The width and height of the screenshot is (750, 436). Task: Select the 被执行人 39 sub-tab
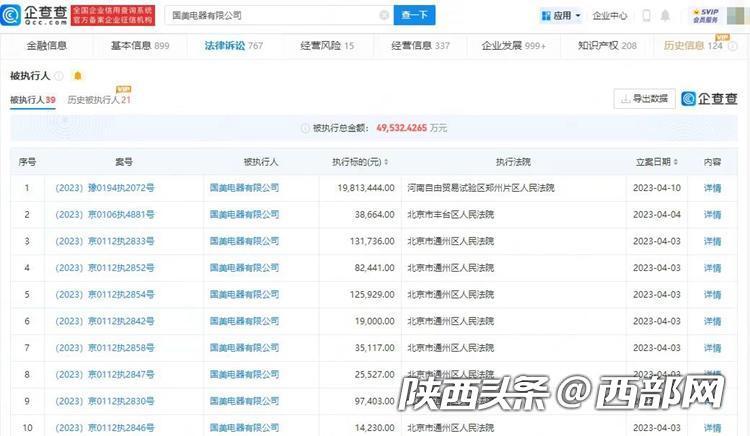click(33, 100)
